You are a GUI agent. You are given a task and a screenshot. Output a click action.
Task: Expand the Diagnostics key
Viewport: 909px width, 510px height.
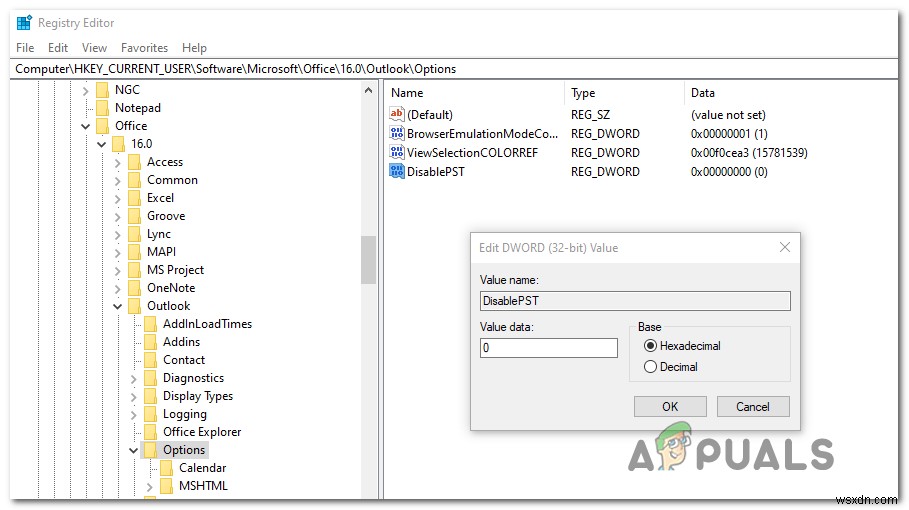tap(133, 378)
